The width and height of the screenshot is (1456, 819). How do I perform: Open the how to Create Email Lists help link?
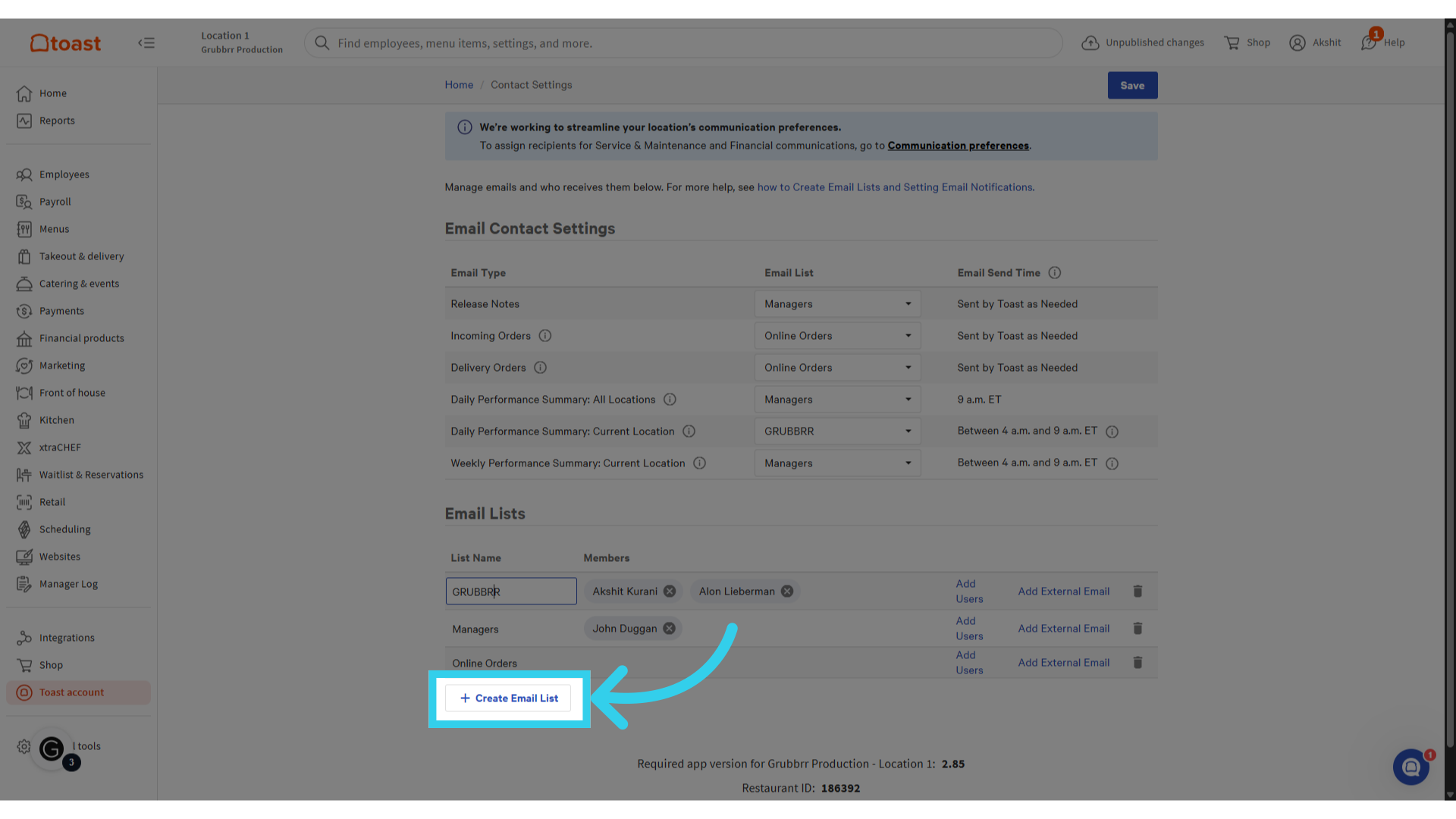(x=895, y=187)
